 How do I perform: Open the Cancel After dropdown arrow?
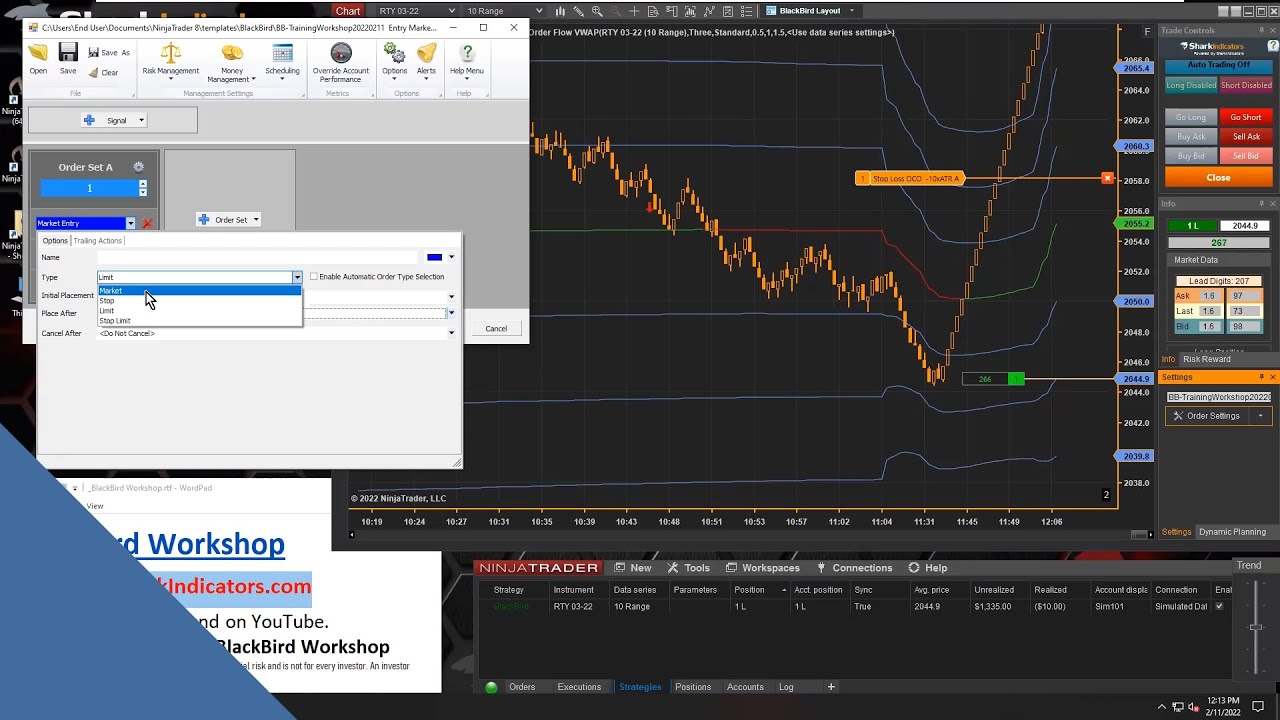[451, 333]
